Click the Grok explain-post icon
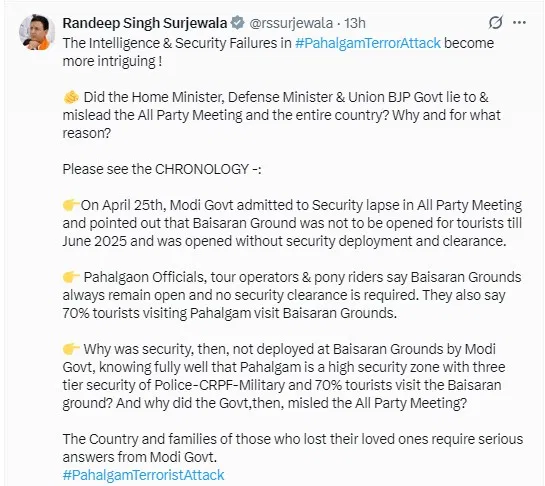This screenshot has width=545, height=486. (x=495, y=23)
